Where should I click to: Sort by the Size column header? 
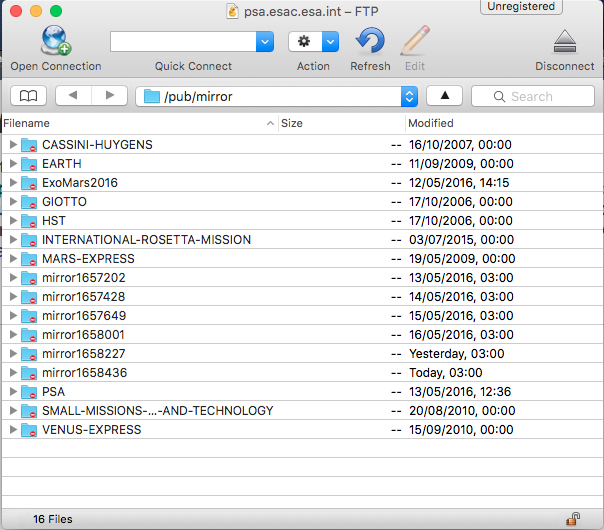click(342, 123)
